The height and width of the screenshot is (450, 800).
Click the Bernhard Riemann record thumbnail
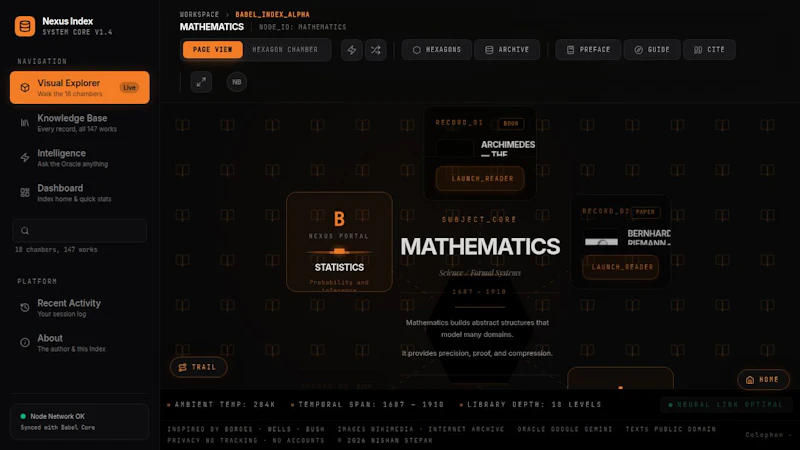pyautogui.click(x=602, y=237)
